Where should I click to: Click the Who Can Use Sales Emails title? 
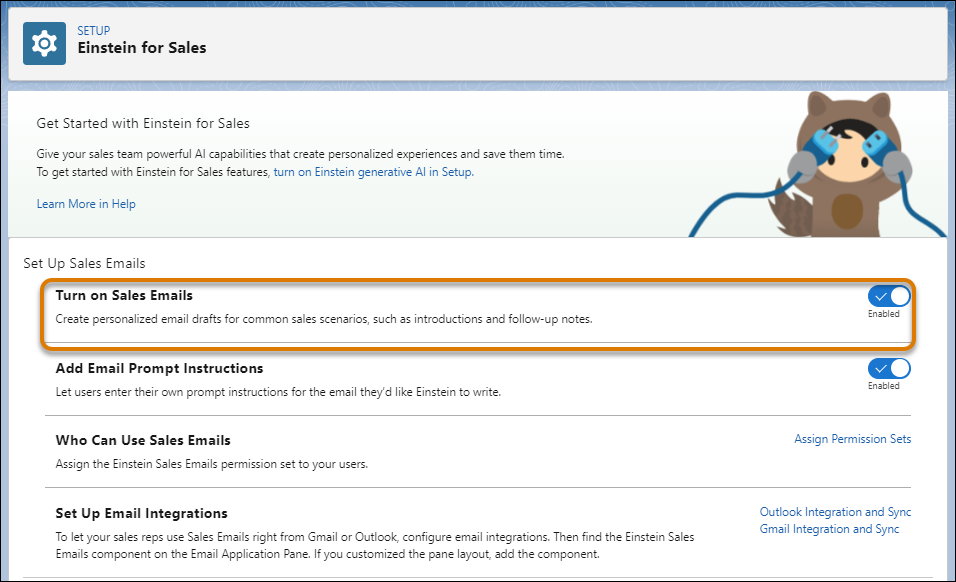point(143,440)
